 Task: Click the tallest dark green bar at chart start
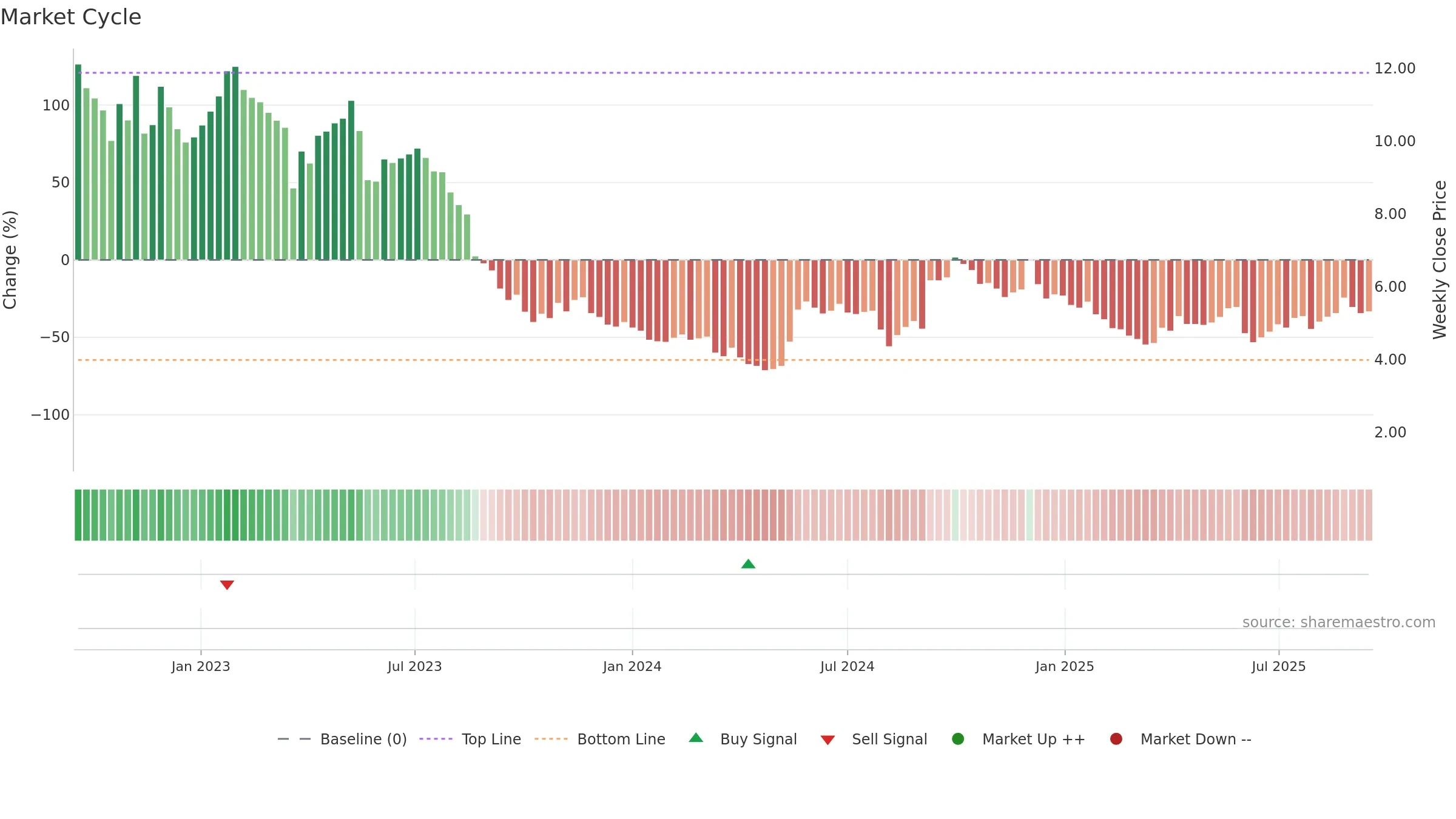tap(78, 162)
